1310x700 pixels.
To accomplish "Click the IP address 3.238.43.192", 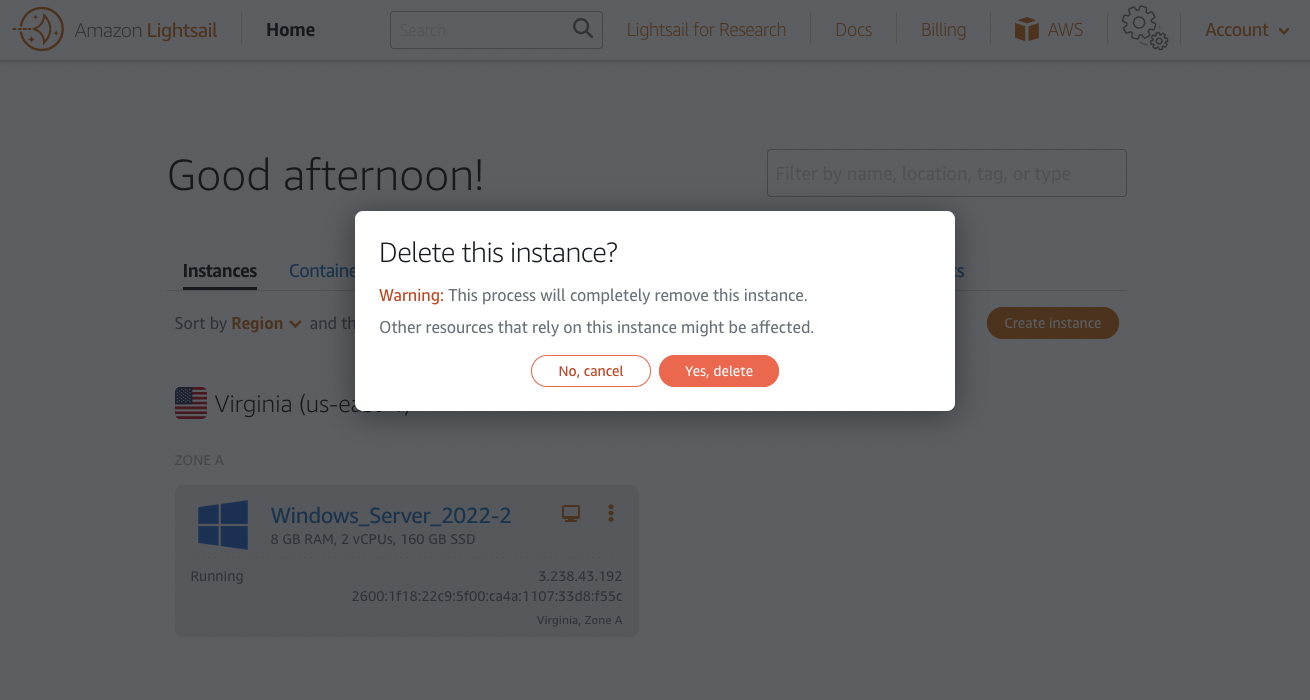I will point(580,576).
